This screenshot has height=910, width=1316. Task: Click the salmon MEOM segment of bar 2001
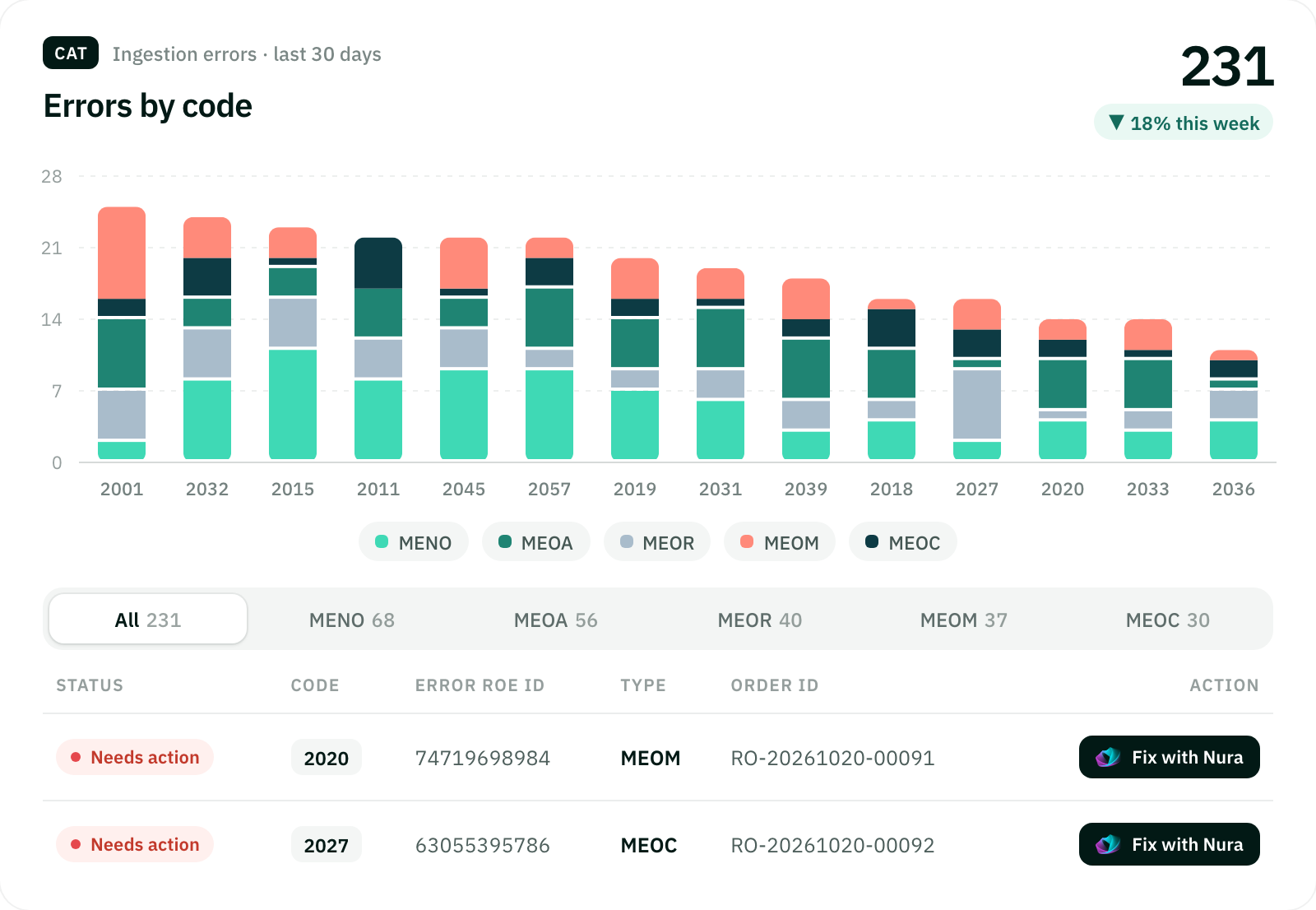(122, 253)
